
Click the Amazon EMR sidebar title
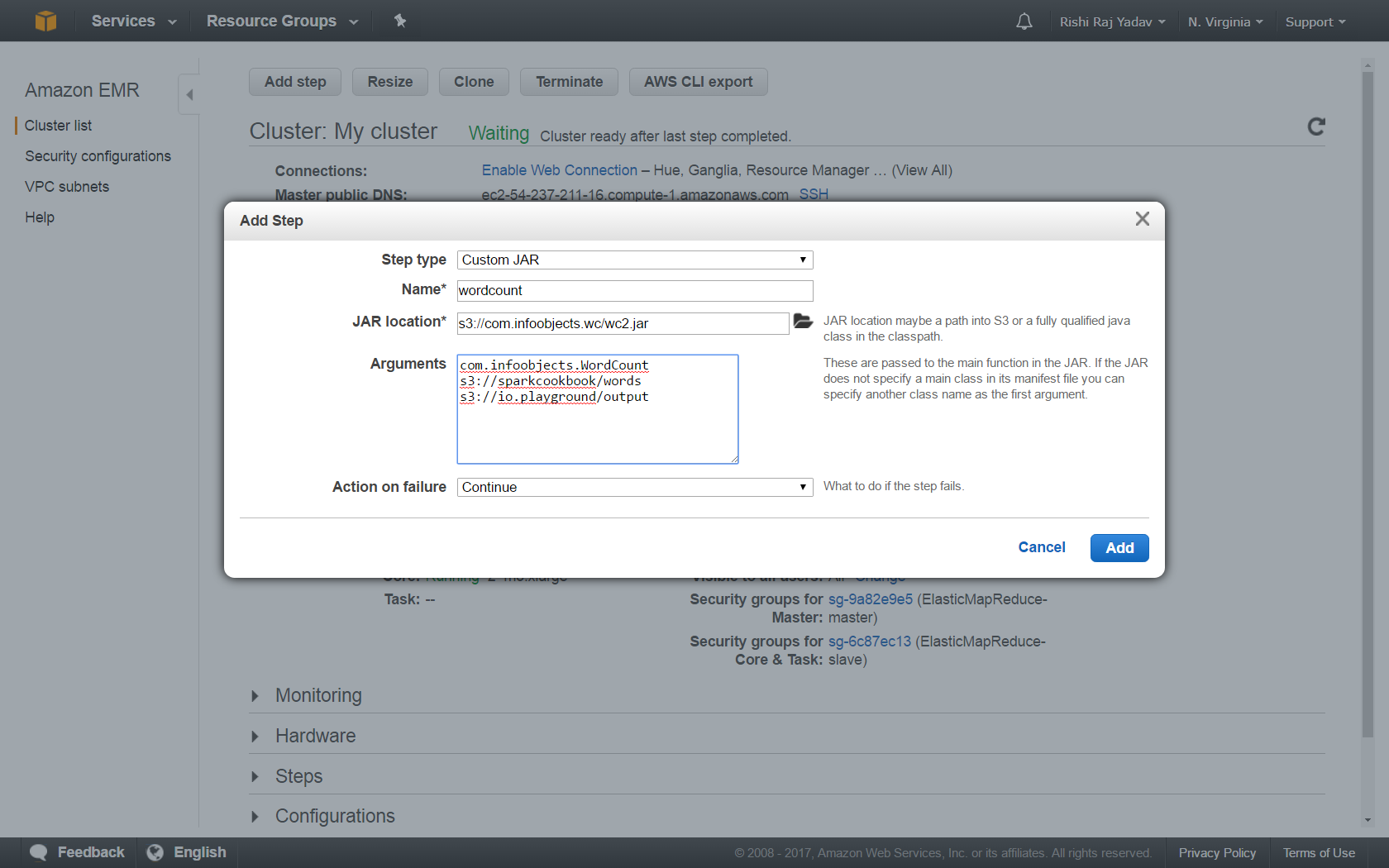(82, 90)
